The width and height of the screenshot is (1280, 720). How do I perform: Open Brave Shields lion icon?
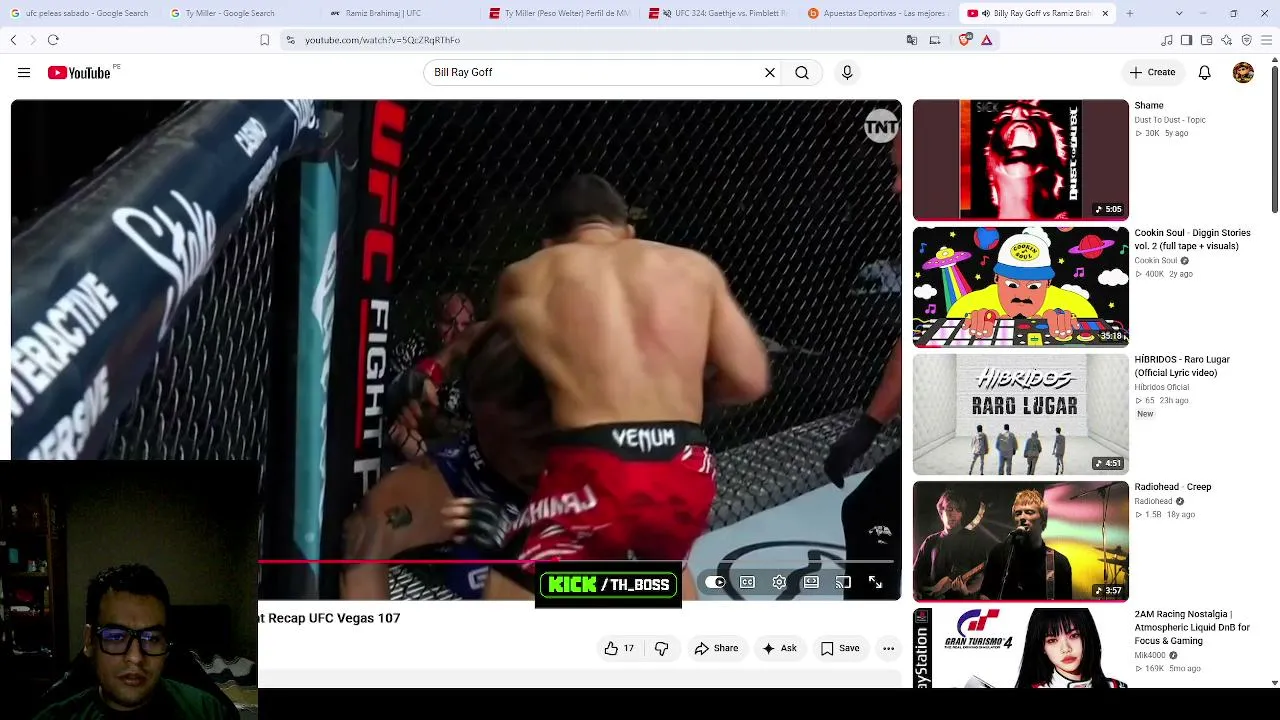[964, 40]
